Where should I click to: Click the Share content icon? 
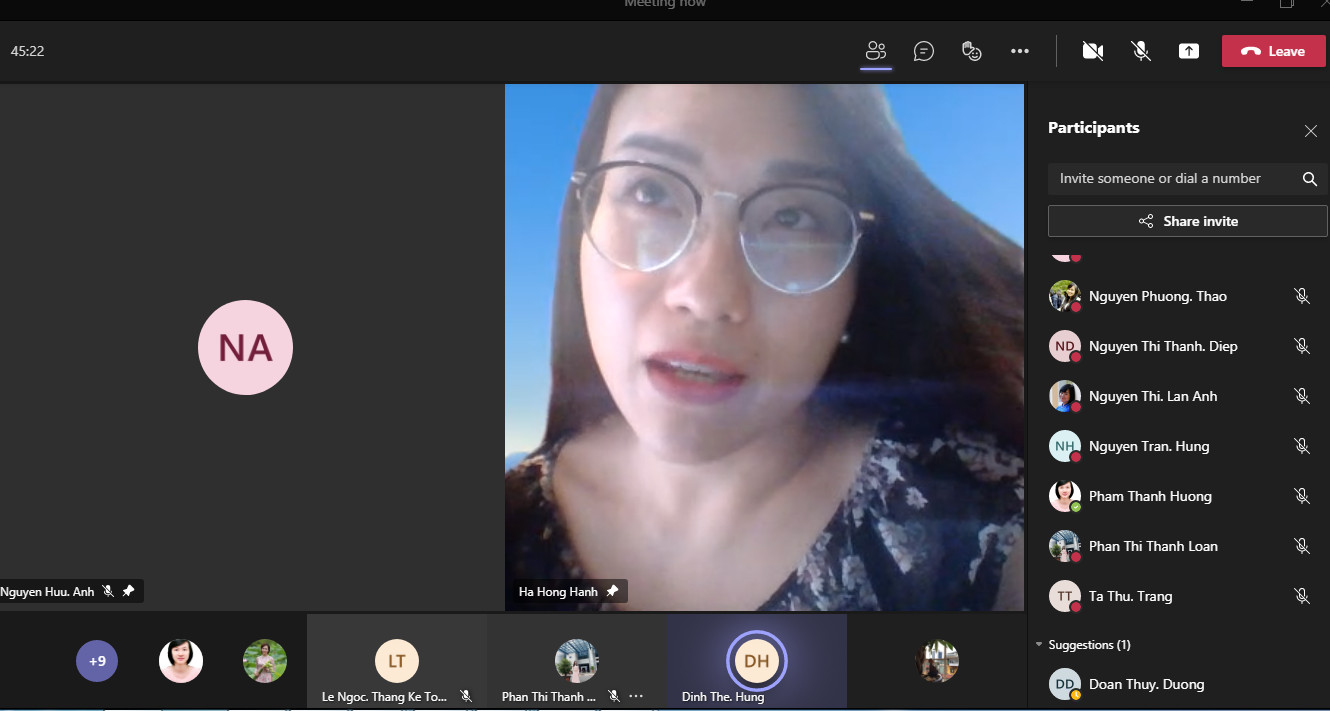[x=1188, y=51]
